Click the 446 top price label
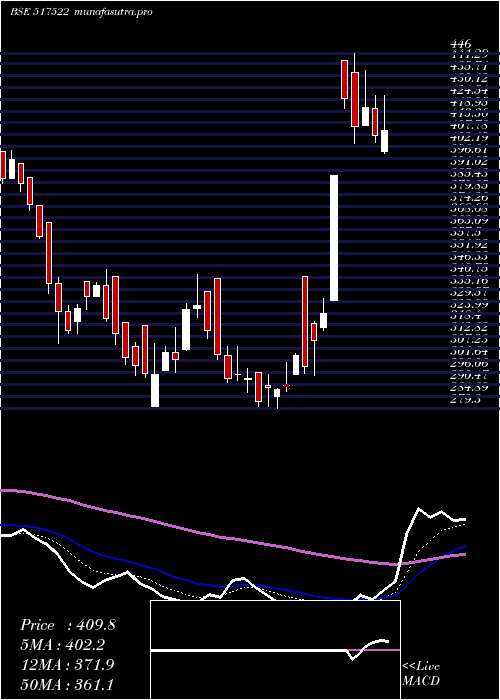Viewport: 500px width, 700px height. click(x=461, y=44)
